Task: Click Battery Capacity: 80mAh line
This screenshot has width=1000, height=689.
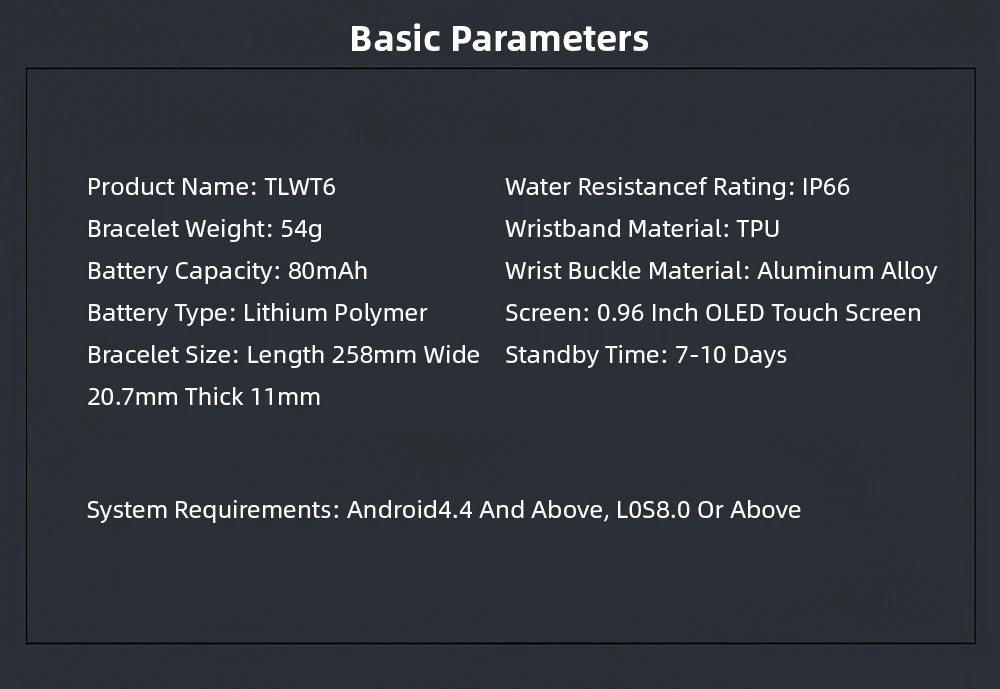Action: tap(227, 271)
